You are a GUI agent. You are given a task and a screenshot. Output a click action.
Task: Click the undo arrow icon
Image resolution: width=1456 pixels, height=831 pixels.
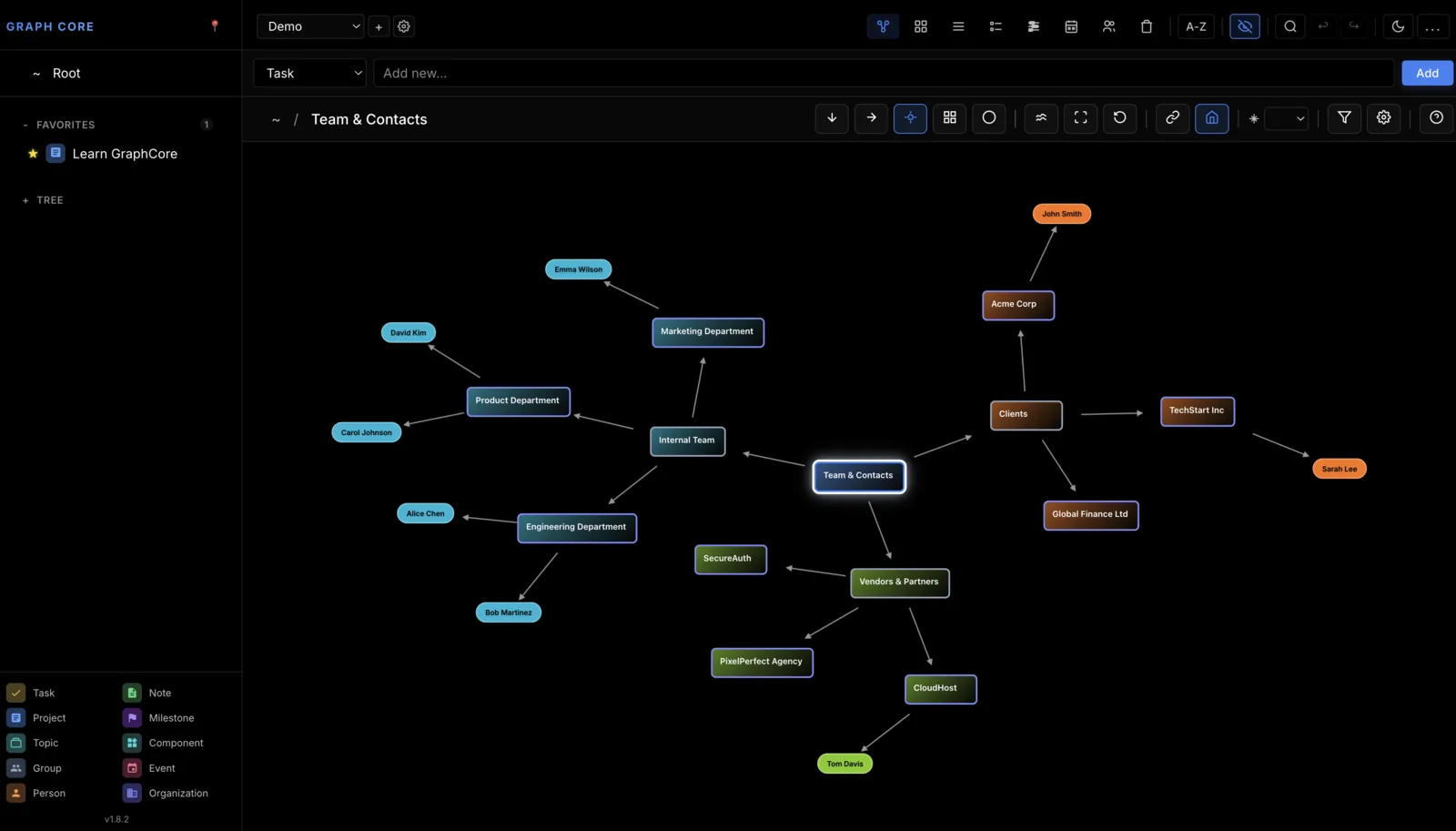click(x=1323, y=26)
